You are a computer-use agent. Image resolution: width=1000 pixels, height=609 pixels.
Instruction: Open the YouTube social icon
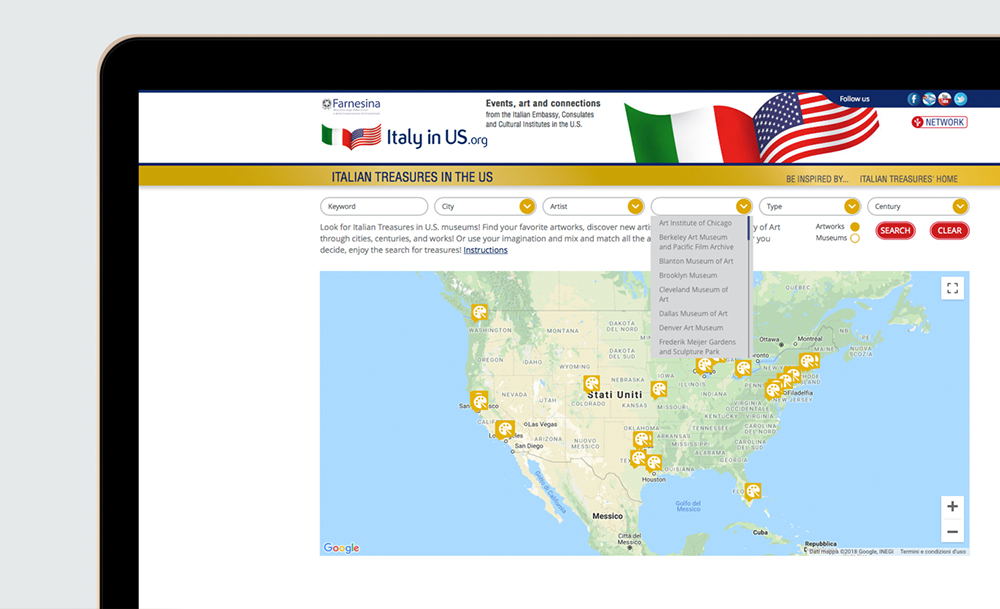coord(945,99)
